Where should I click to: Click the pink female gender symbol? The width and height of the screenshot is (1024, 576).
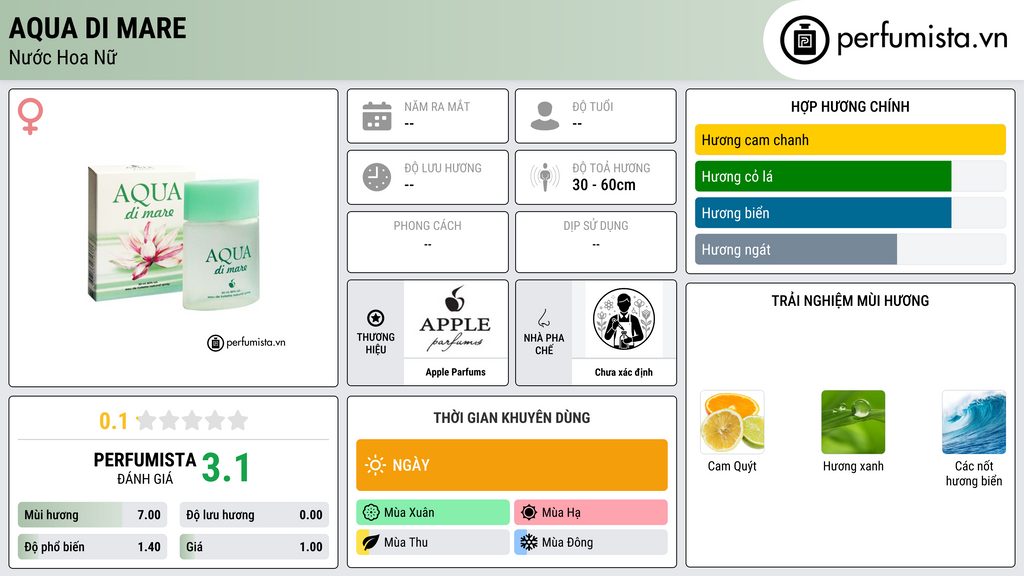[30, 116]
